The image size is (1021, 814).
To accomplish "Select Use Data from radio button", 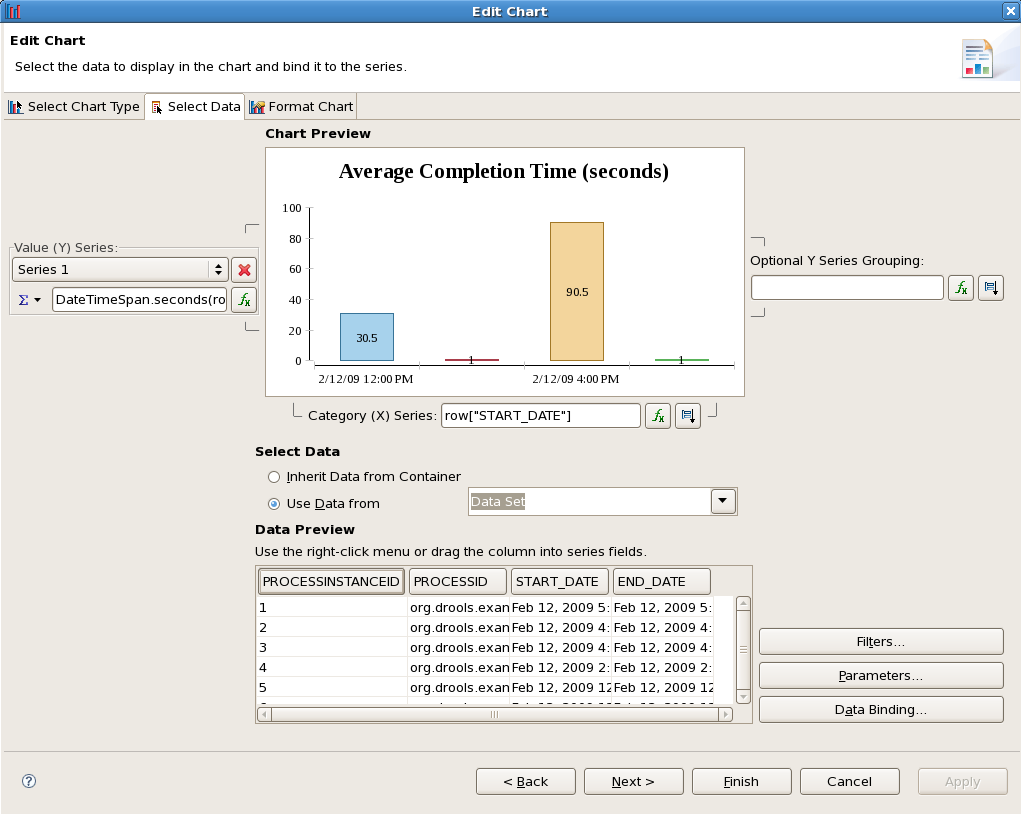I will 274,504.
